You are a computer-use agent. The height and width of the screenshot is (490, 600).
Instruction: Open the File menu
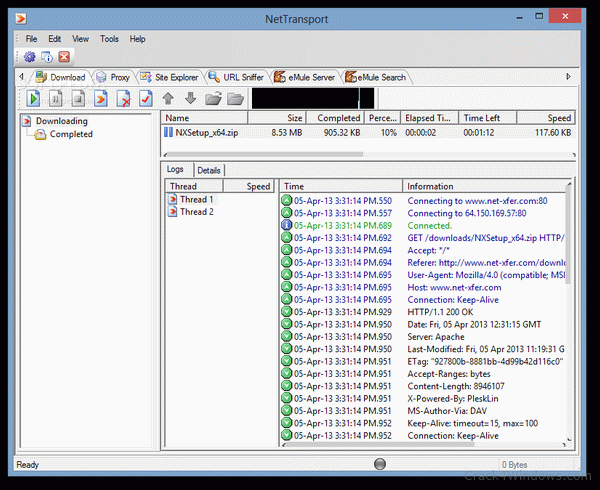[x=31, y=39]
